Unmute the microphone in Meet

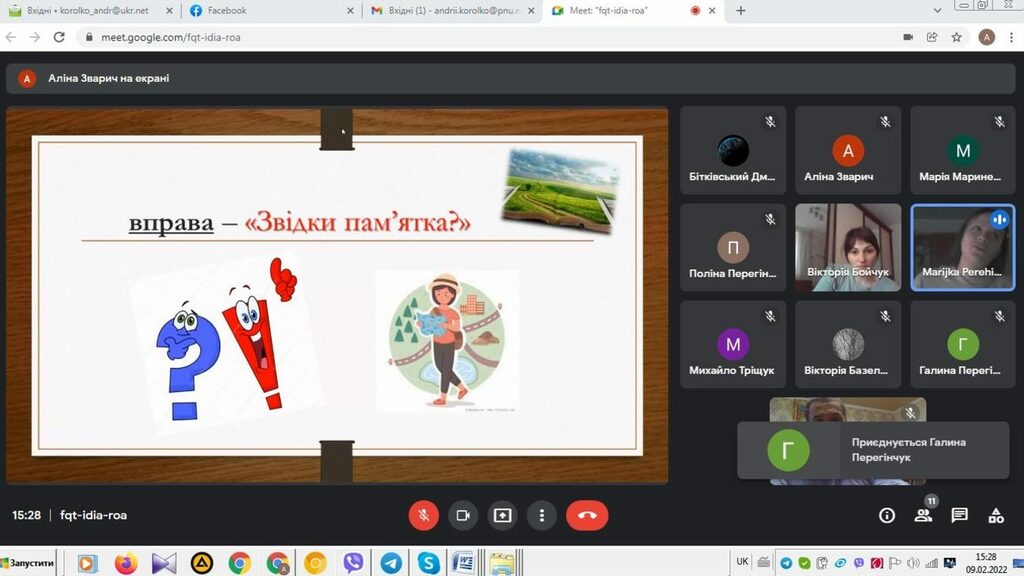(x=423, y=515)
